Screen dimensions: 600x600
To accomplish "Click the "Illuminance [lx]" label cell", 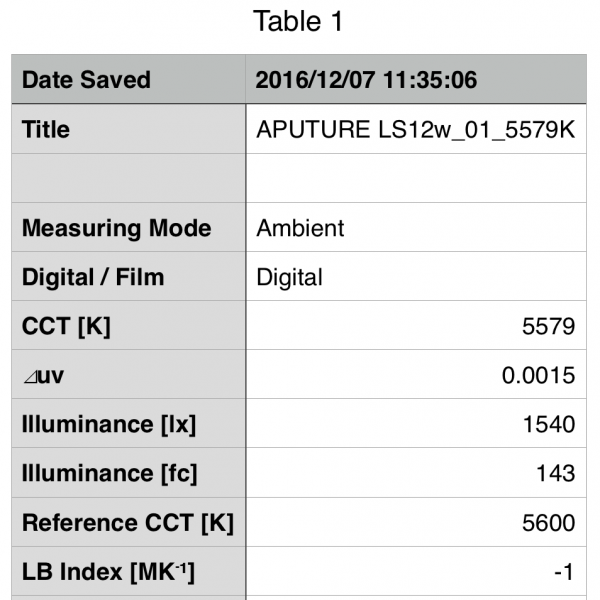I will point(128,424).
